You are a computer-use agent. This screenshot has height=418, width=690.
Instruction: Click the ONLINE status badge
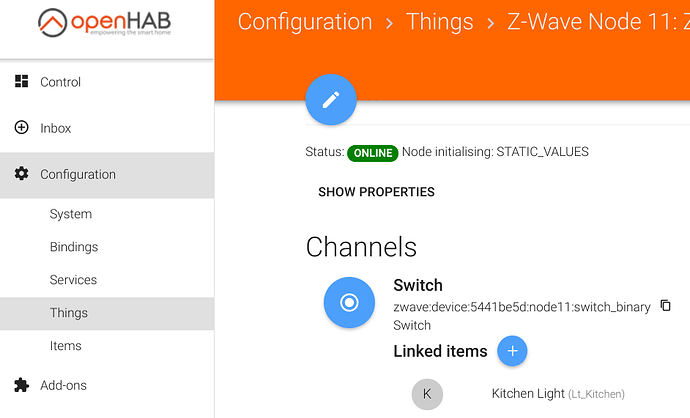(x=373, y=153)
